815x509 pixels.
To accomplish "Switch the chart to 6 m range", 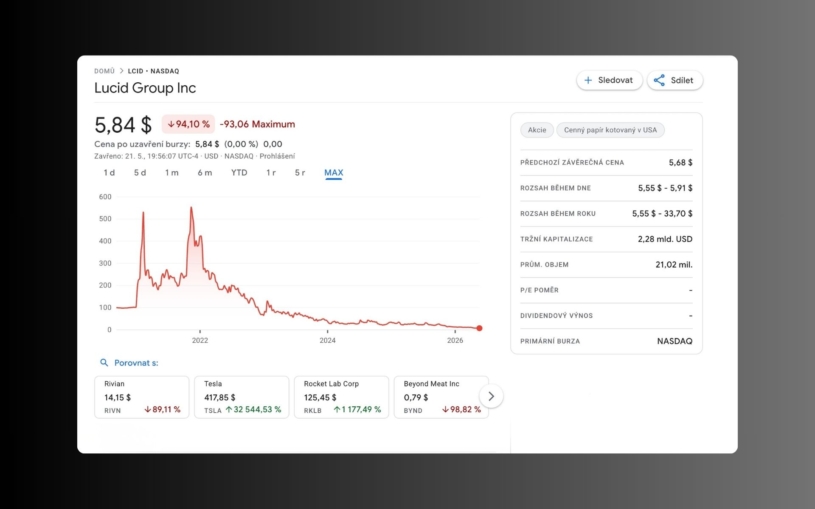I will point(204,173).
